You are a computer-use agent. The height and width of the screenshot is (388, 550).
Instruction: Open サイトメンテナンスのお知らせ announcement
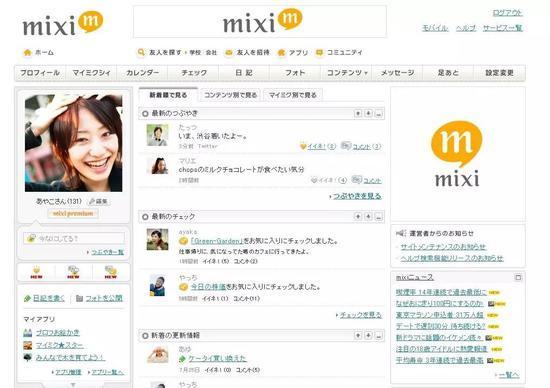[x=443, y=247]
